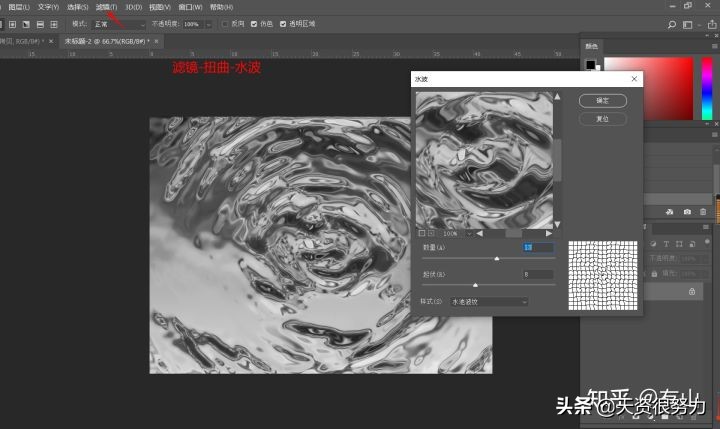Click the search magnifier icon
The image size is (720, 429).
tap(672, 25)
